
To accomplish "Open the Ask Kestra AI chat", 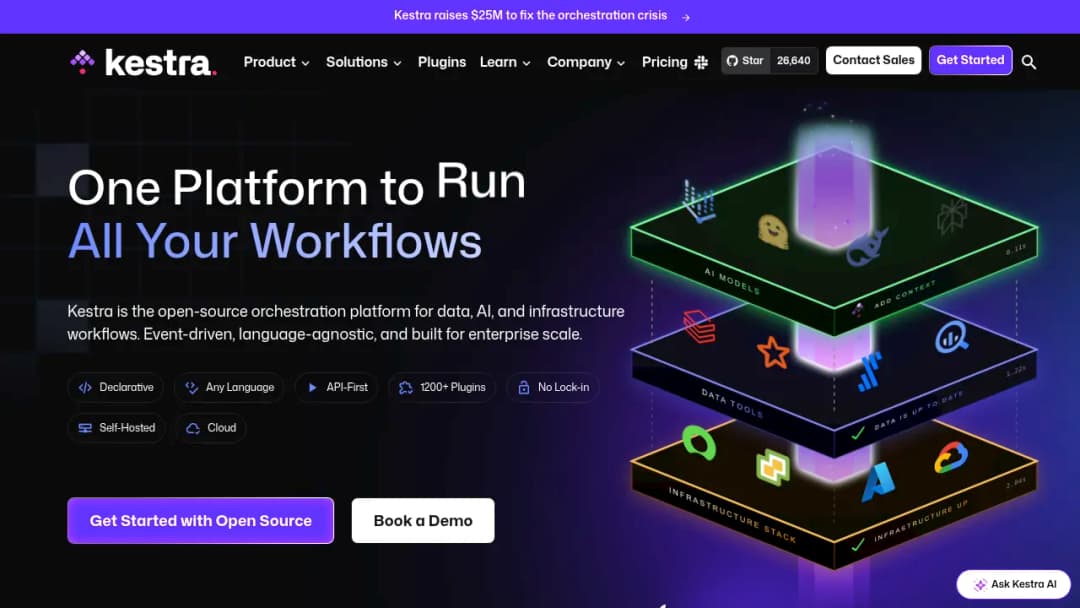I will [1014, 585].
